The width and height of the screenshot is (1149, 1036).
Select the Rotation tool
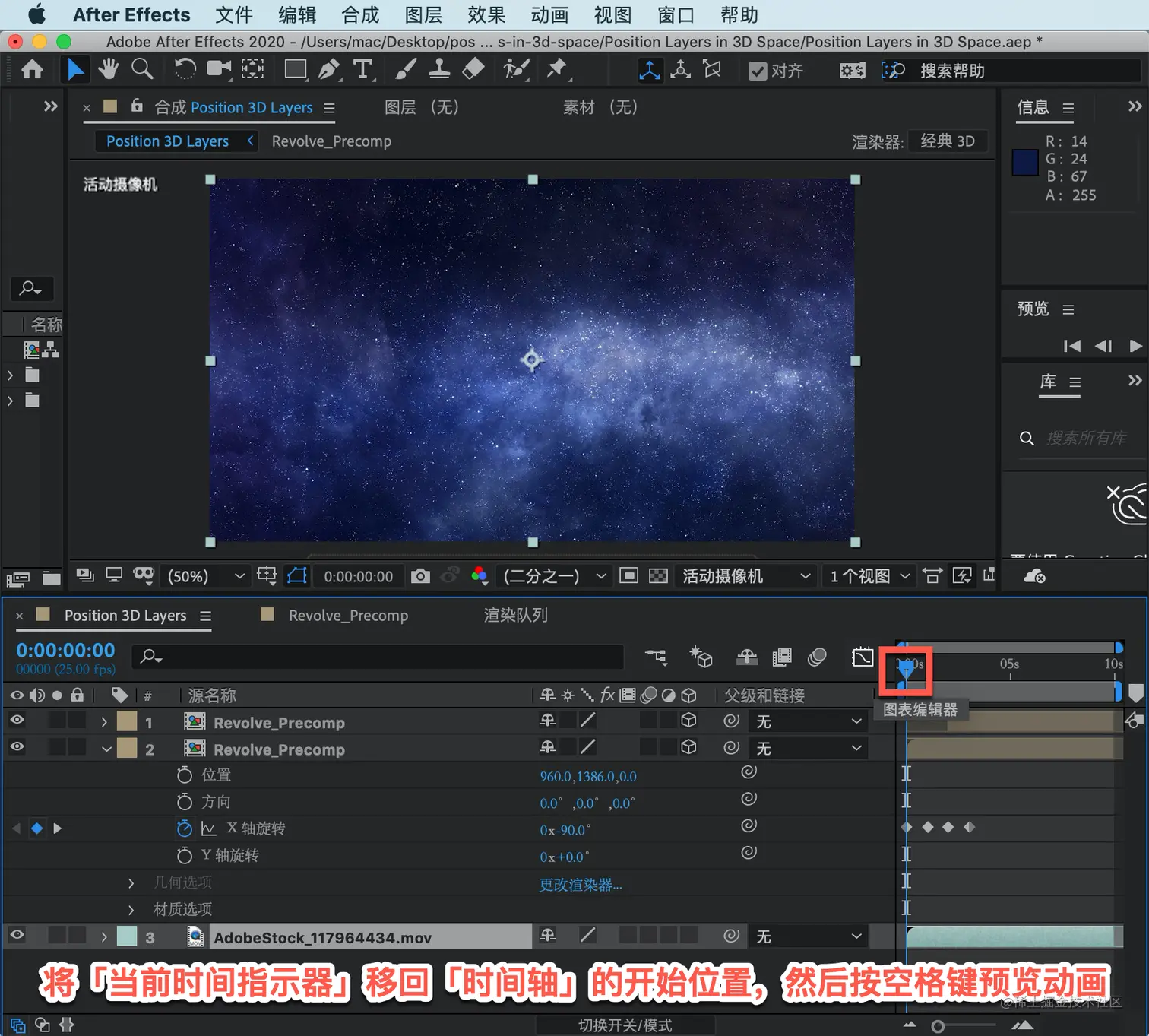[x=185, y=70]
